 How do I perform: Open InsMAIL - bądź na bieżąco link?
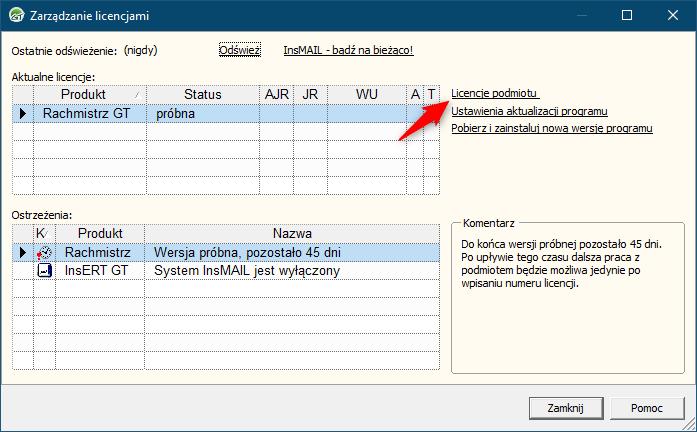coord(348,50)
